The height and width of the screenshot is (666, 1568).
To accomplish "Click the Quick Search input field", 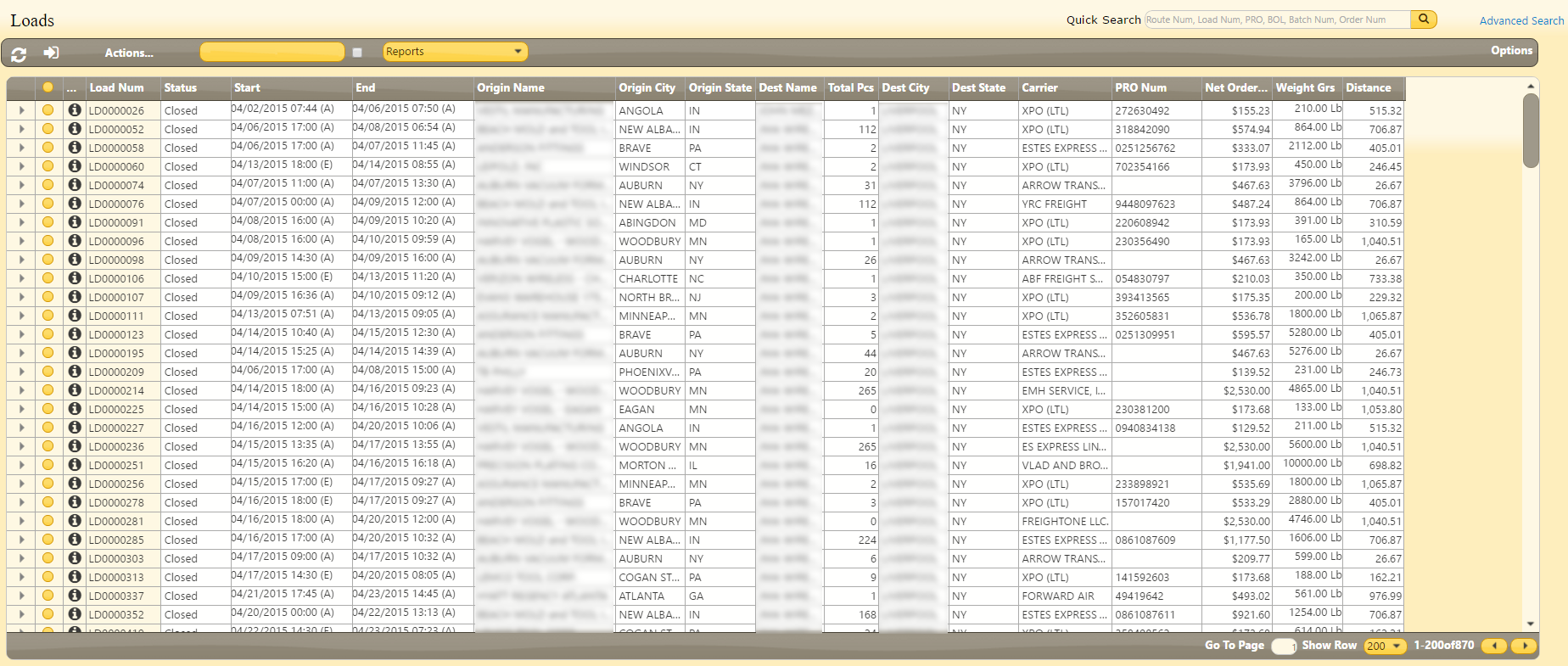I will pos(1277,20).
